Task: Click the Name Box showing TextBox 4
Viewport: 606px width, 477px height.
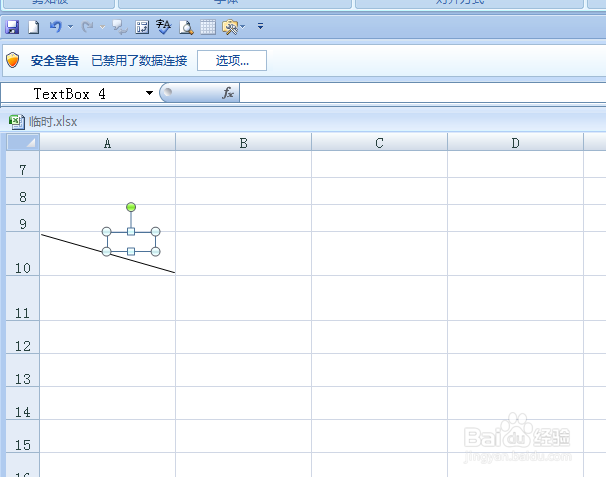Action: (71, 94)
